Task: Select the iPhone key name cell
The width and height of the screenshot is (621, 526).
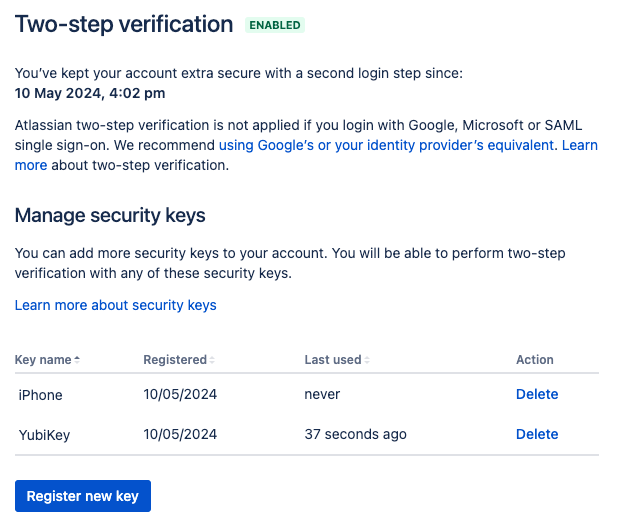Action: (41, 395)
